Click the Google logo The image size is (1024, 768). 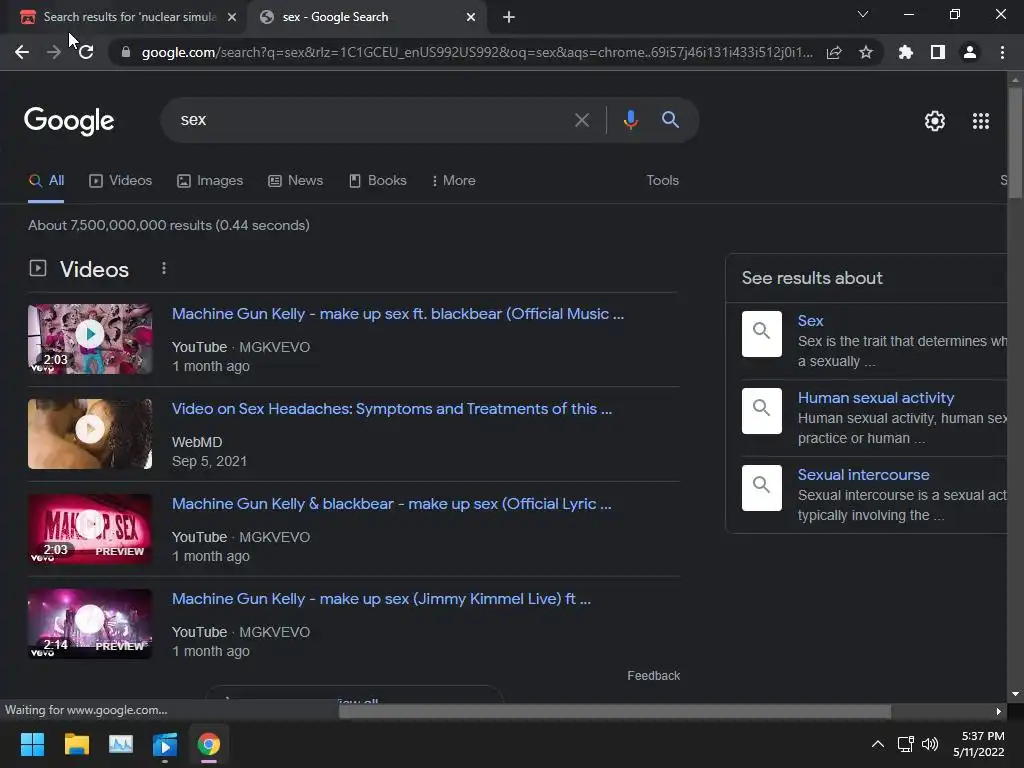coord(69,121)
